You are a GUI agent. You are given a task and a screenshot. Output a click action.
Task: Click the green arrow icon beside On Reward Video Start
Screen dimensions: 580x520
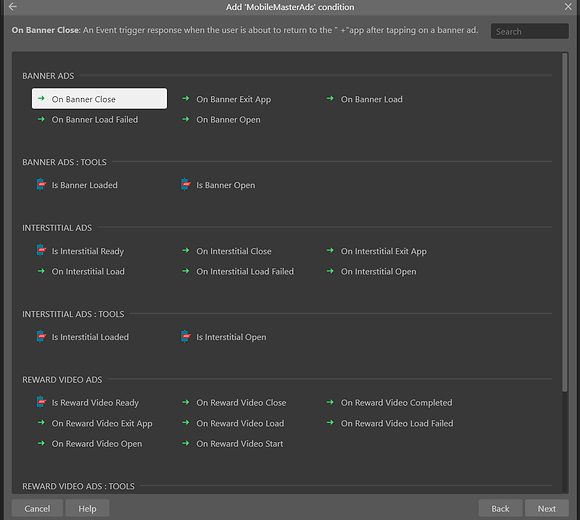[x=186, y=443]
